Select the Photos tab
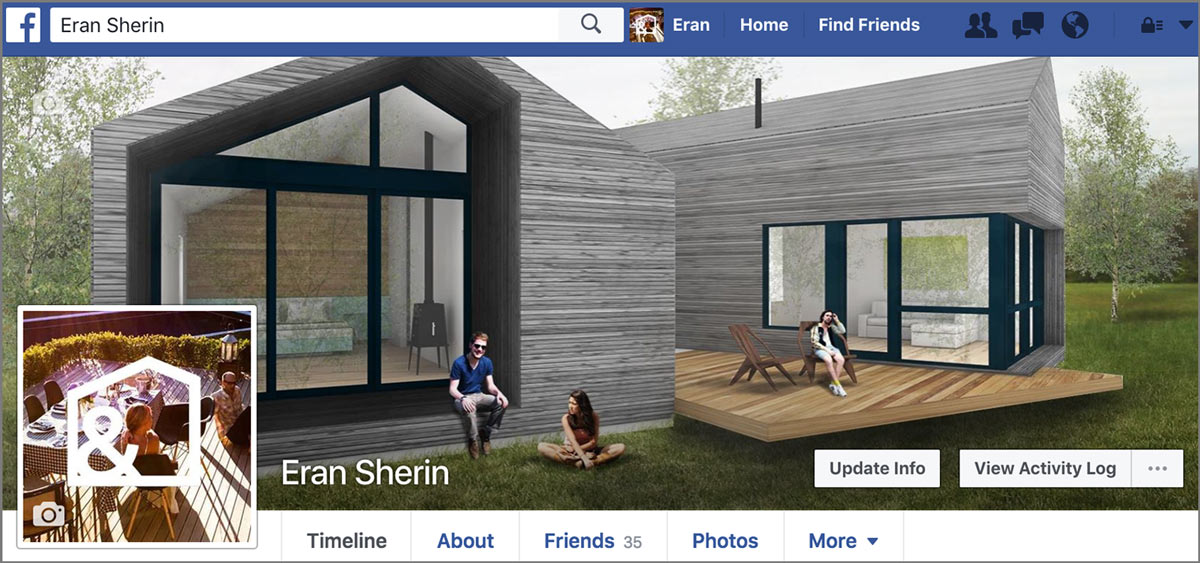The height and width of the screenshot is (563, 1200). pos(725,541)
